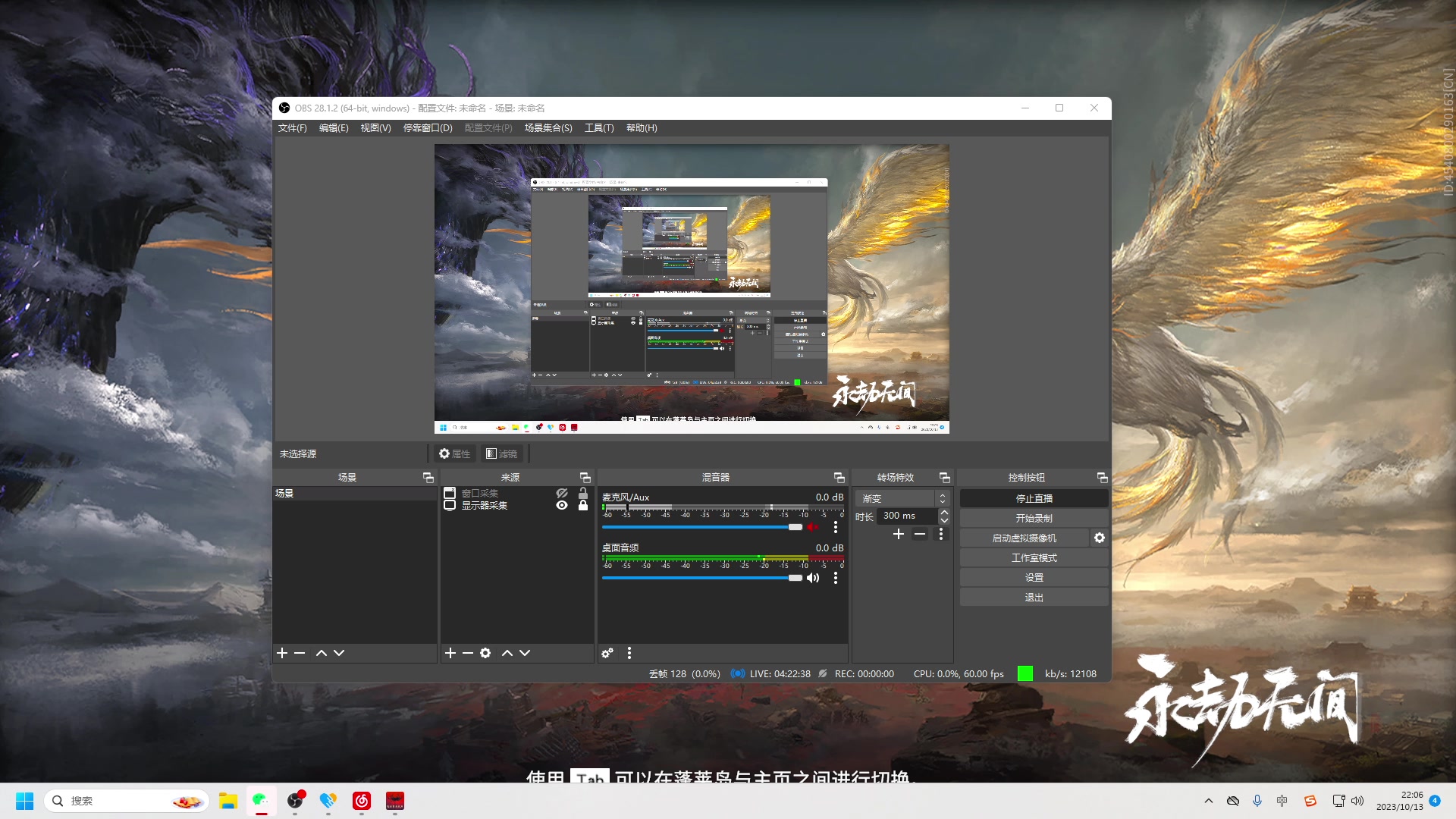Viewport: 1456px width, 819px height.
Task: Select the 显示器采集 source row
Action: (516, 505)
